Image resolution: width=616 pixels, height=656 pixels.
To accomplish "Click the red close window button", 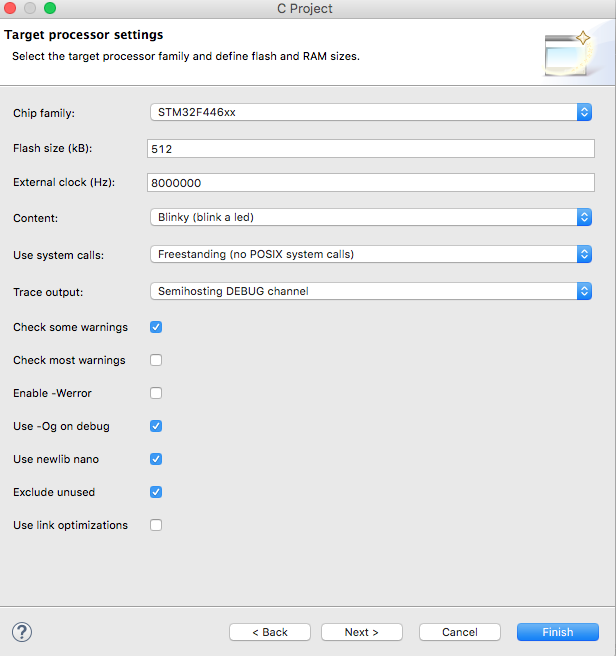I will (x=9, y=8).
